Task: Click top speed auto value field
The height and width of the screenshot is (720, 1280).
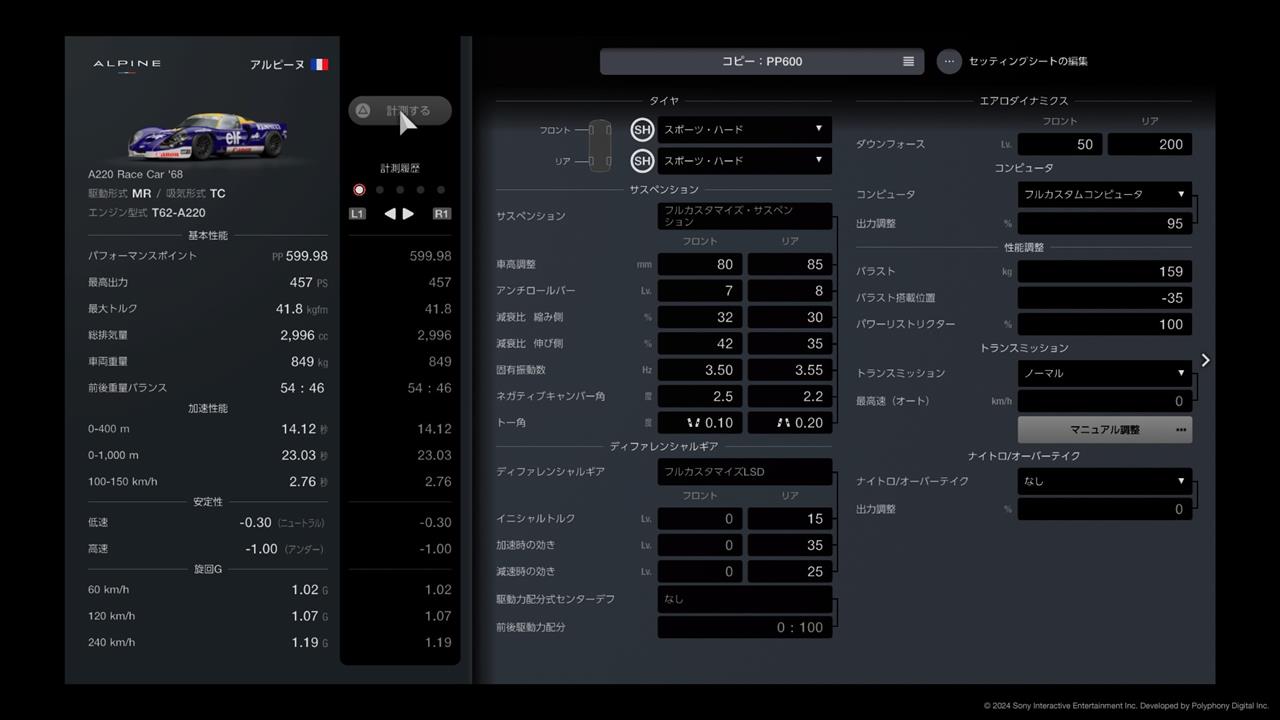Action: point(1105,402)
